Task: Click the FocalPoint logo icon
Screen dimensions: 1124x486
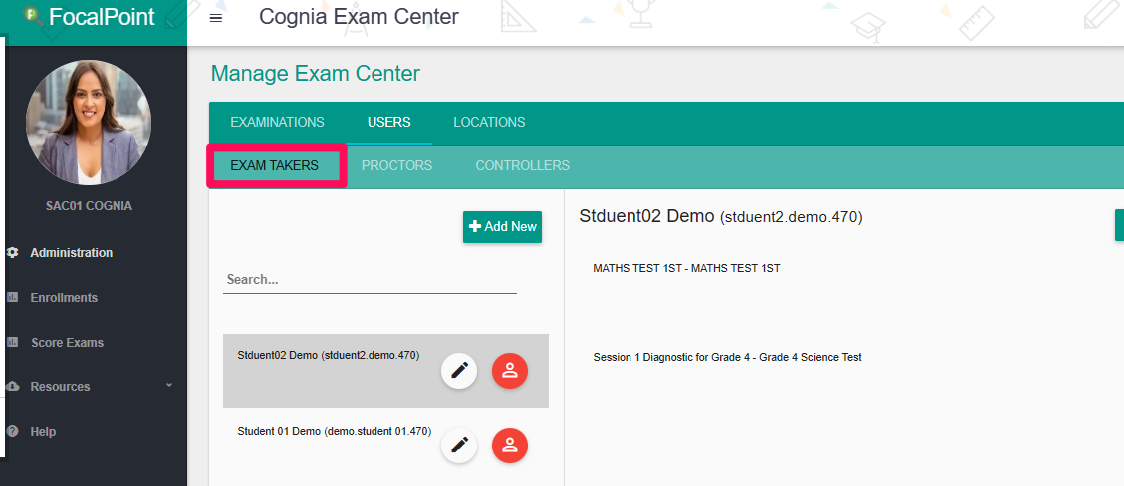Action: tap(34, 16)
